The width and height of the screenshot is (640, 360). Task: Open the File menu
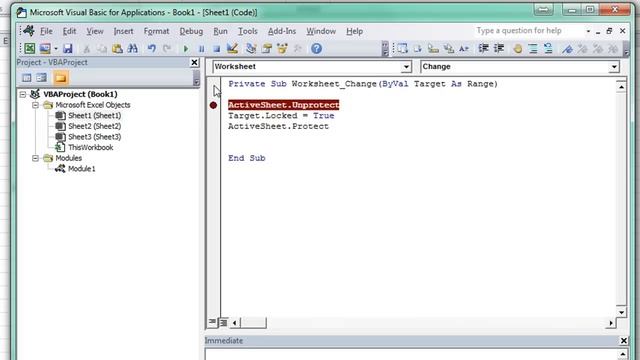[46, 31]
